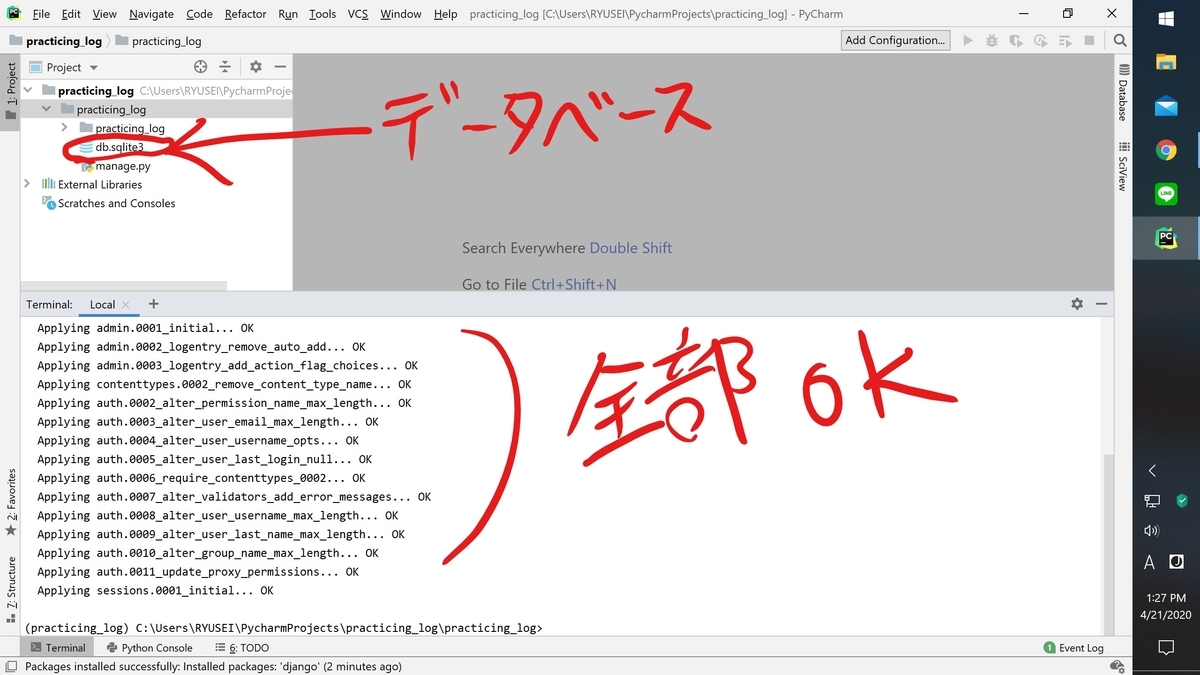Toggle tool window bars icon in status bar
The height and width of the screenshot is (675, 1200).
click(10, 666)
